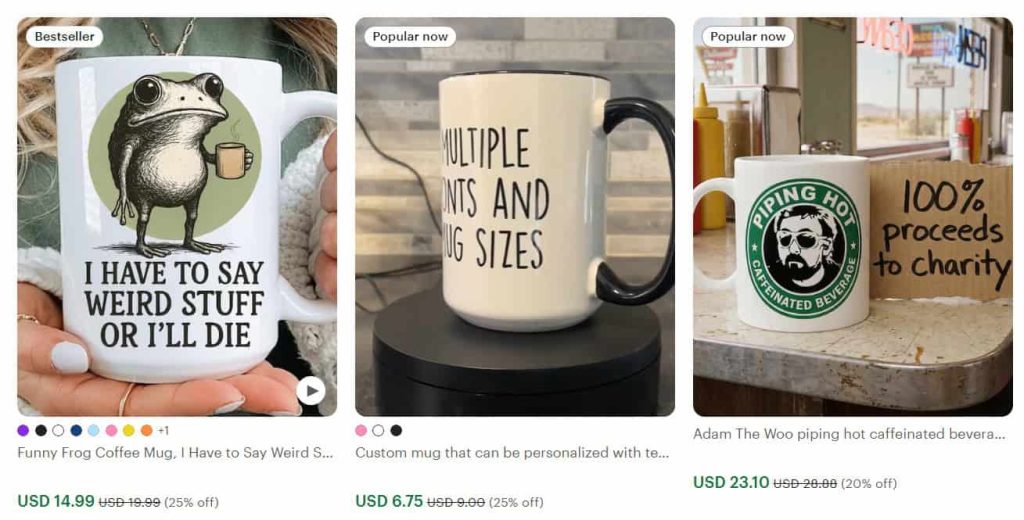
Task: Open the Custom mug personalized listing title
Action: [x=512, y=453]
